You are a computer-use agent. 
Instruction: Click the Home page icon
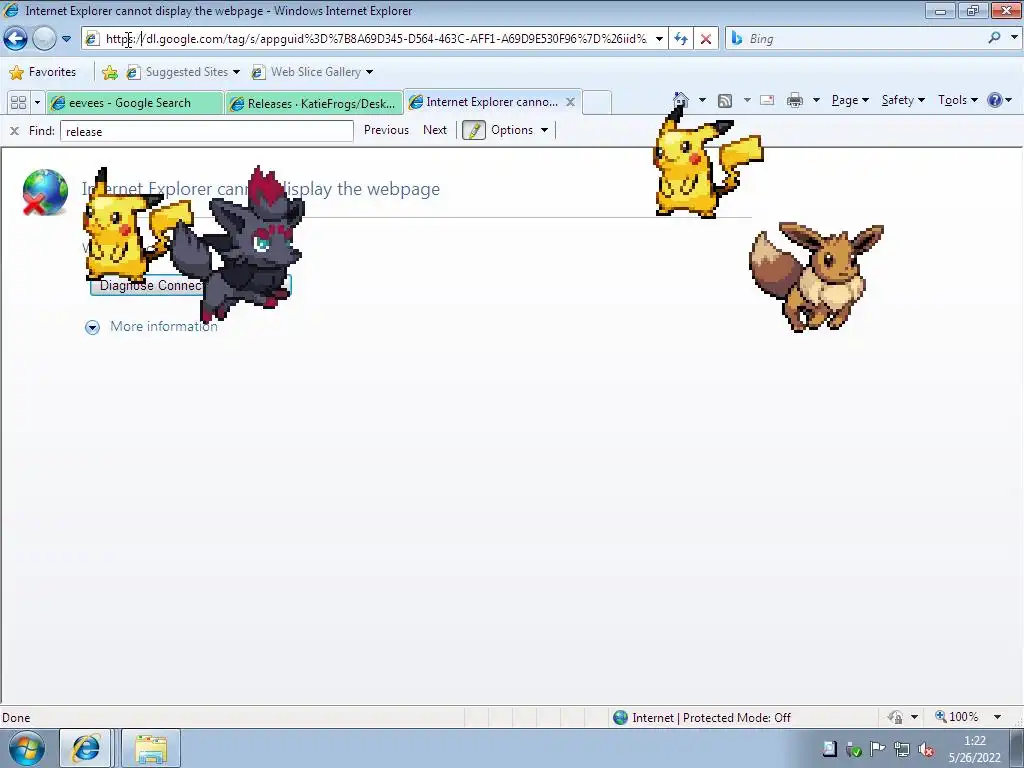[x=680, y=100]
